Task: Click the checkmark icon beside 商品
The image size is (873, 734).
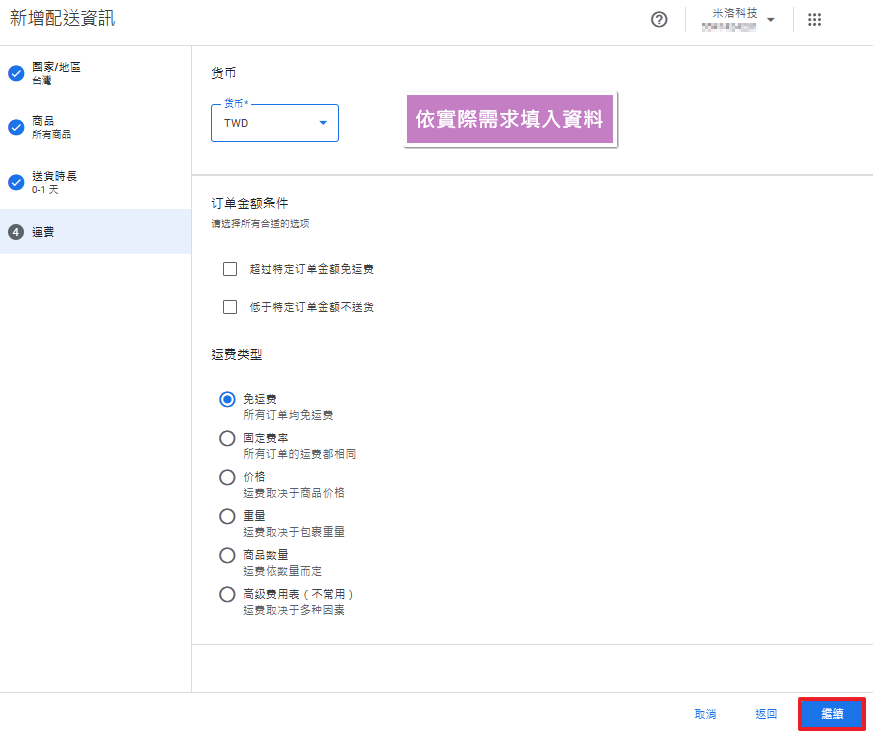Action: (x=16, y=127)
